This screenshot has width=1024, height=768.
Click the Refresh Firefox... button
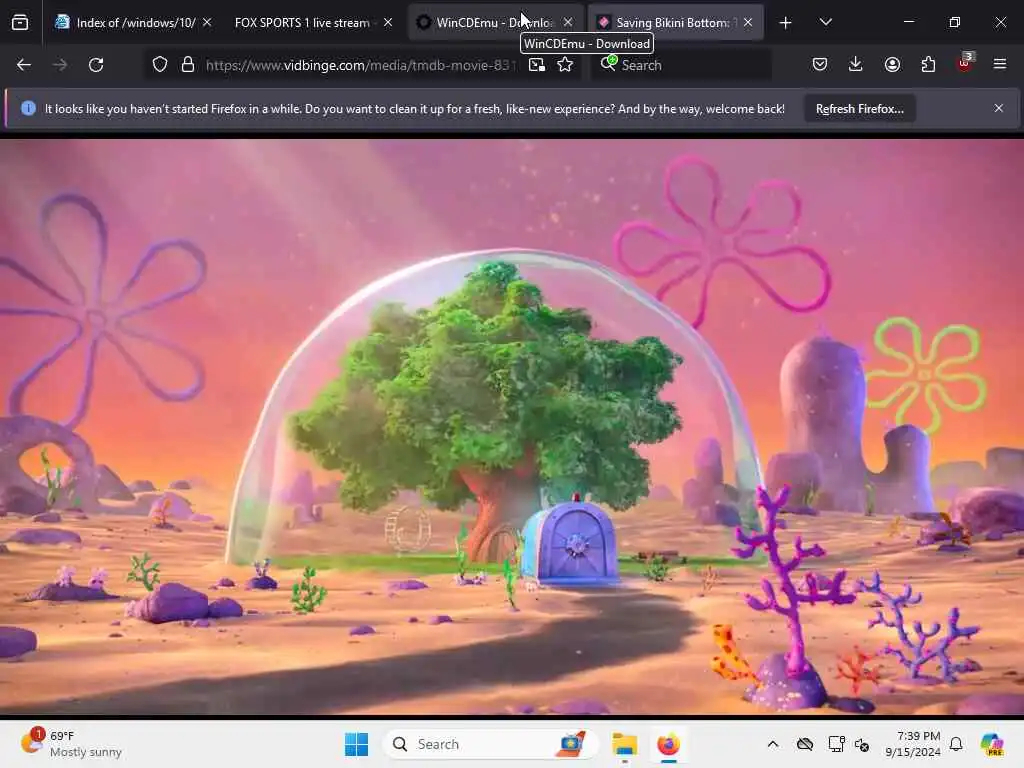(x=859, y=109)
